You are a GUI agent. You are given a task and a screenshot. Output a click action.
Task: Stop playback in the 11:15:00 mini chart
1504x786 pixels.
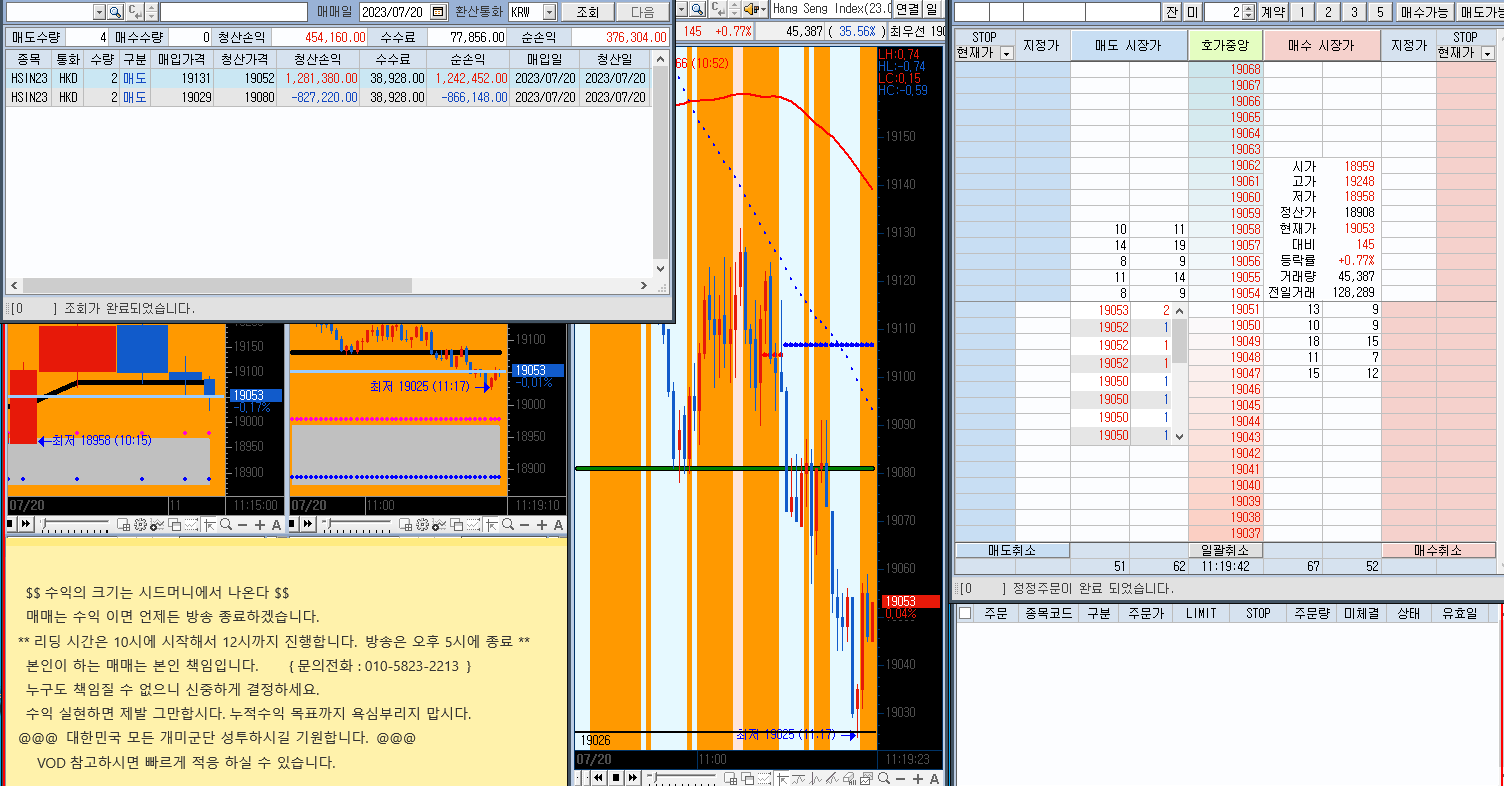click(10, 524)
